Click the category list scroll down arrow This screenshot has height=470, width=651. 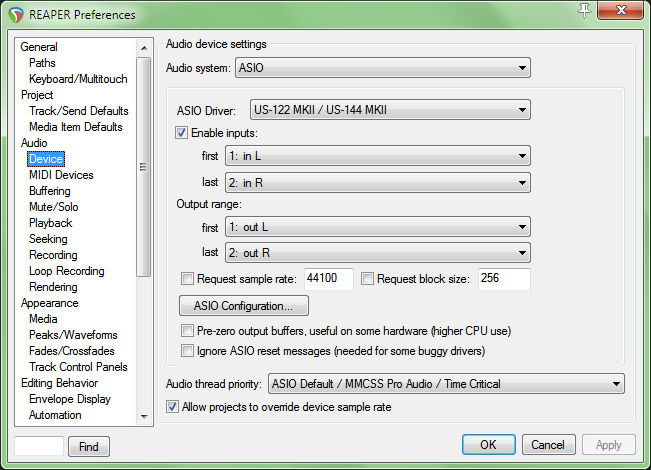(144, 416)
